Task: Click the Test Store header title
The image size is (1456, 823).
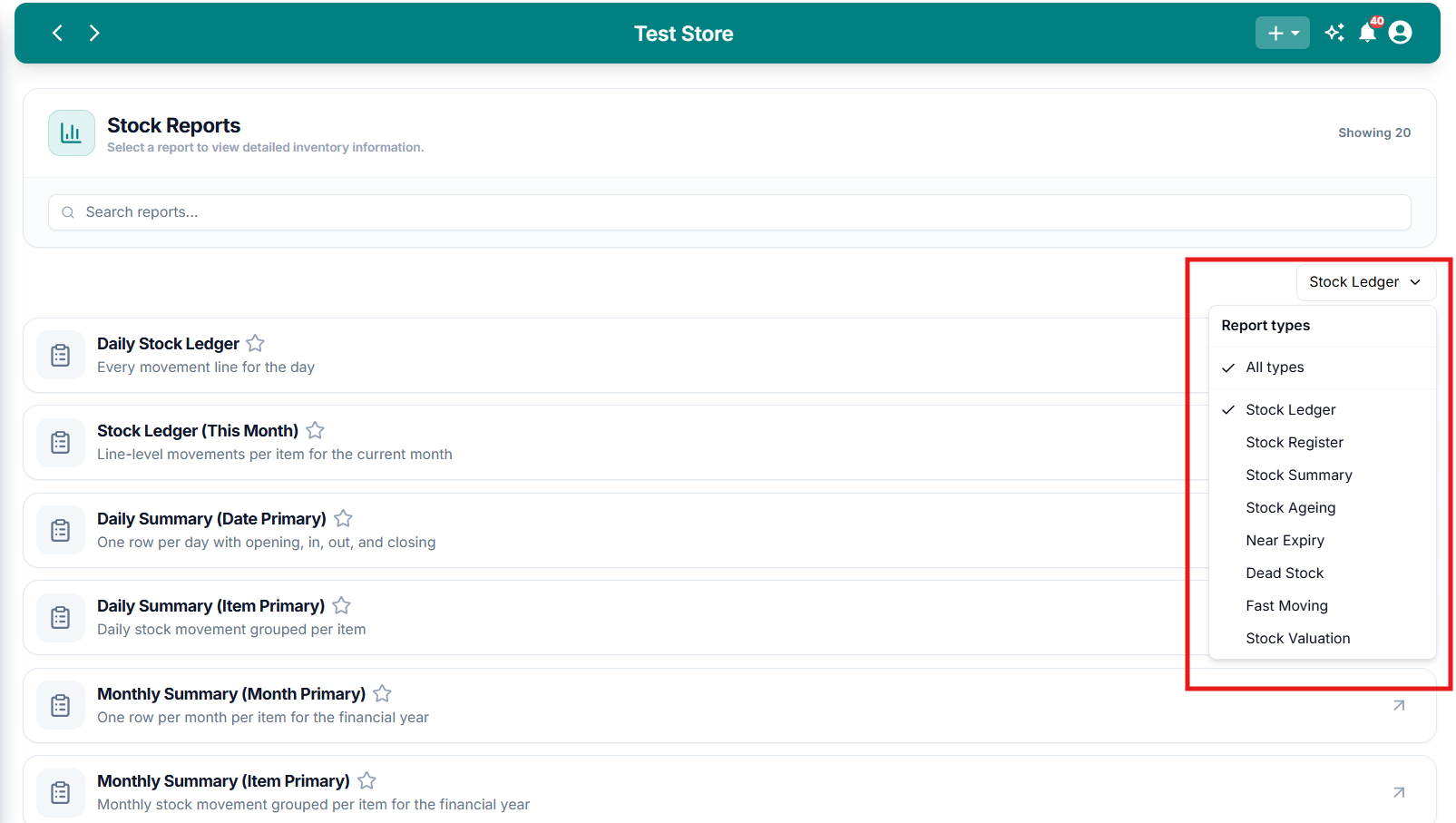Action: tap(683, 34)
